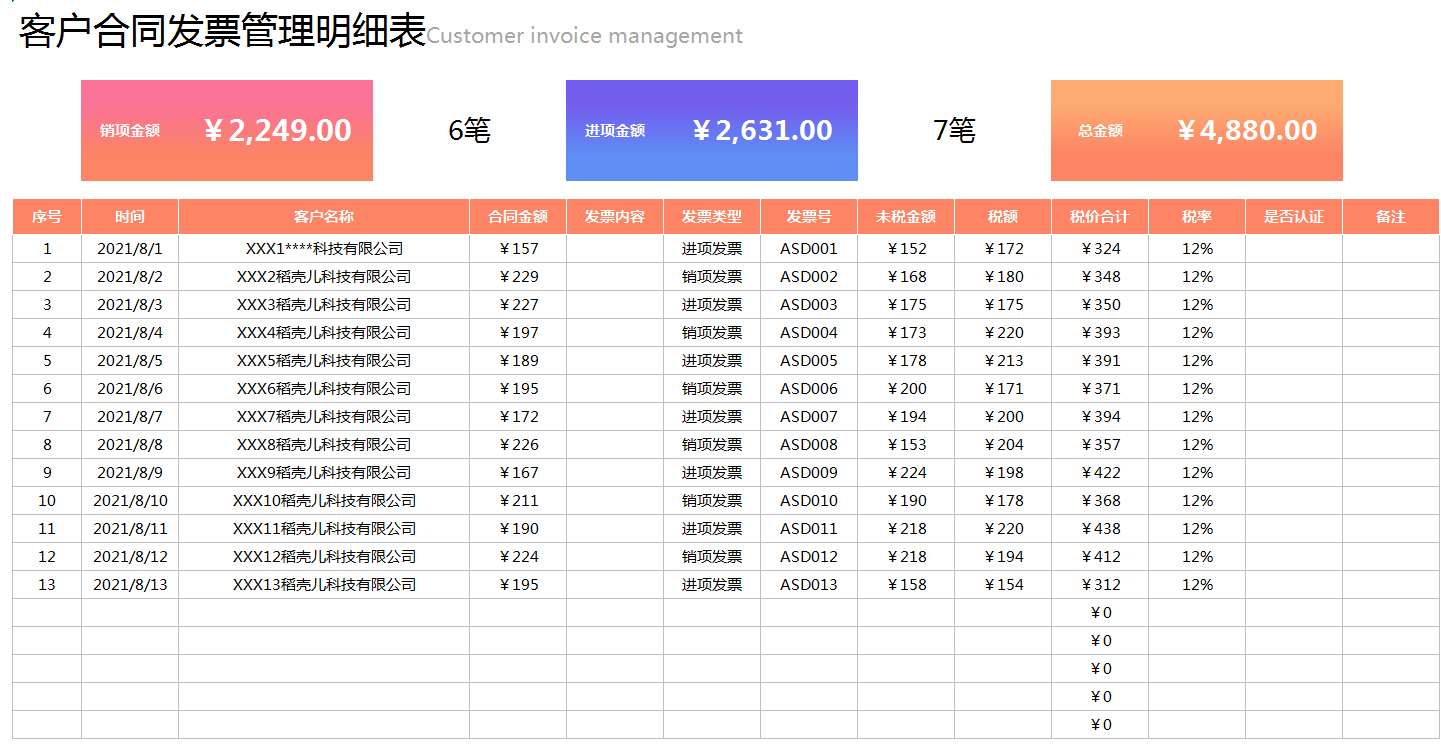The image size is (1441, 747).
Task: Click the 备注 column header
Action: 1391,217
